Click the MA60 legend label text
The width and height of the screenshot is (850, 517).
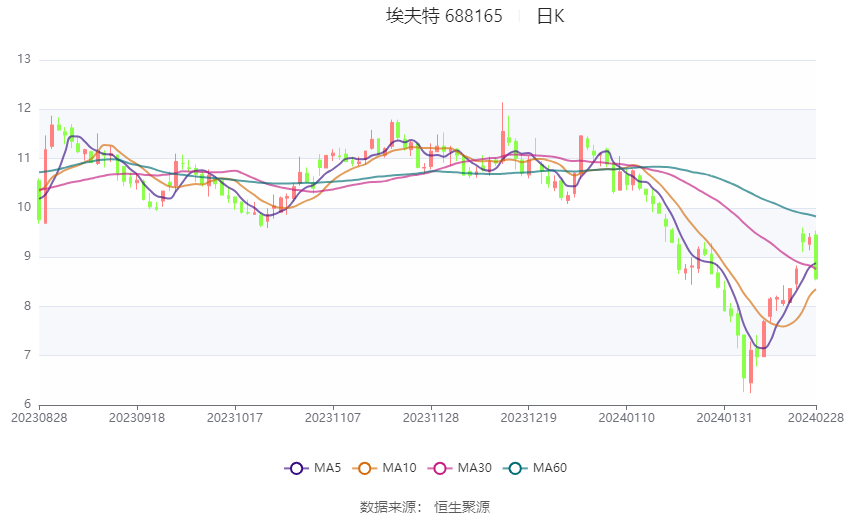[550, 468]
